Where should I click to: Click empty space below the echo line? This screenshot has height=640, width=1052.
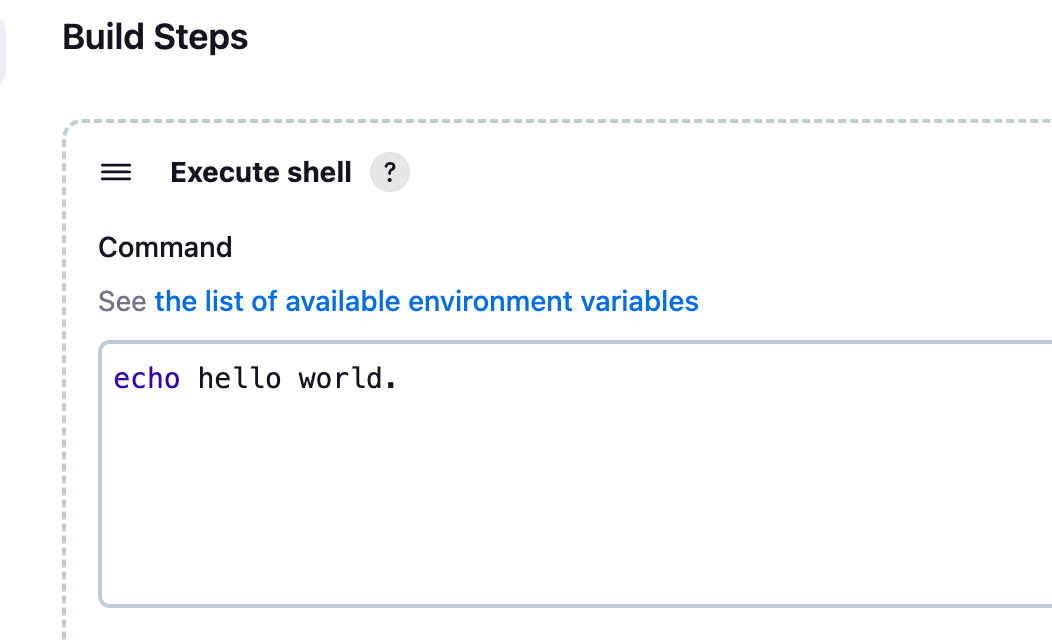[500, 500]
